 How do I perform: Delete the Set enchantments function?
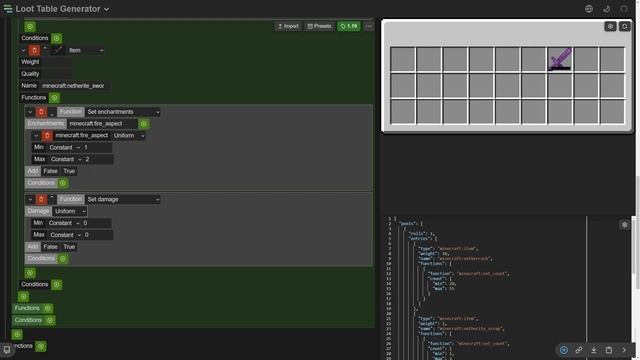[x=41, y=112]
